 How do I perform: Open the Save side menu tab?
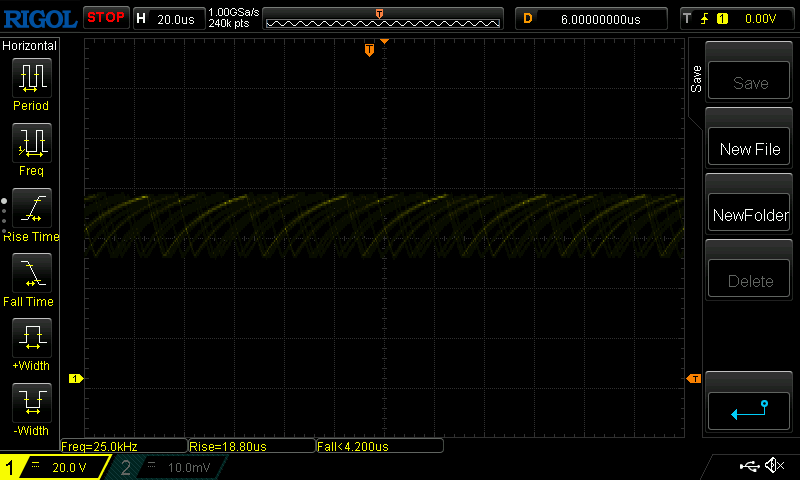(696, 80)
